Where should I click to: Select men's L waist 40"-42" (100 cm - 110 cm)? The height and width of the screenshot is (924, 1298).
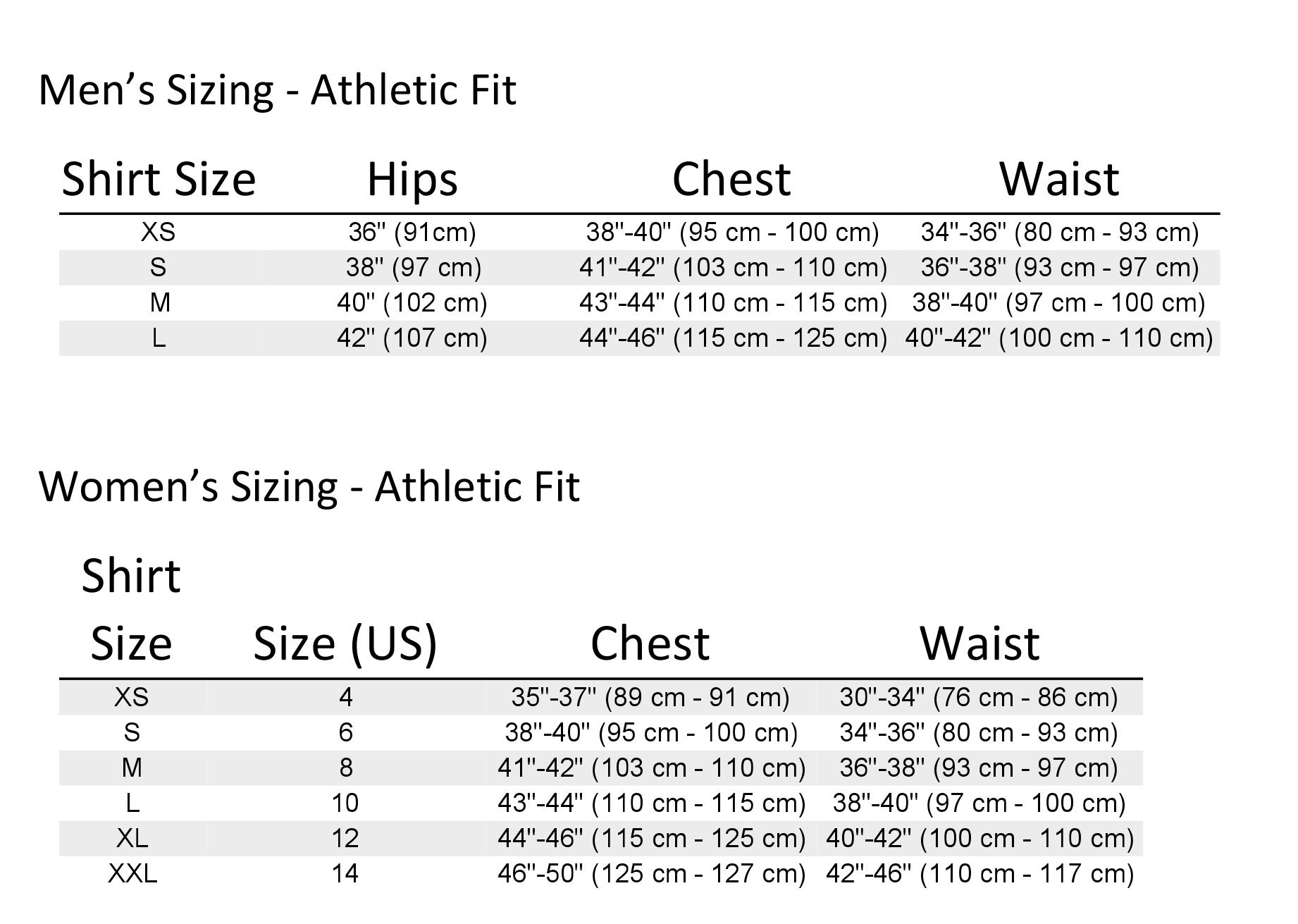(1059, 338)
